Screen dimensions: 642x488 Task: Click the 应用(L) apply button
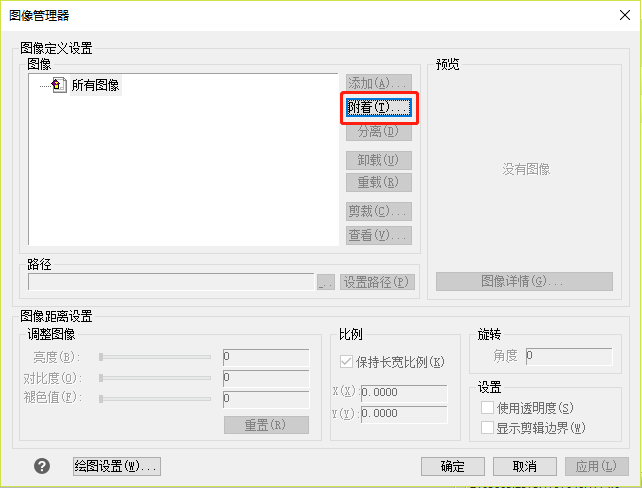point(597,466)
